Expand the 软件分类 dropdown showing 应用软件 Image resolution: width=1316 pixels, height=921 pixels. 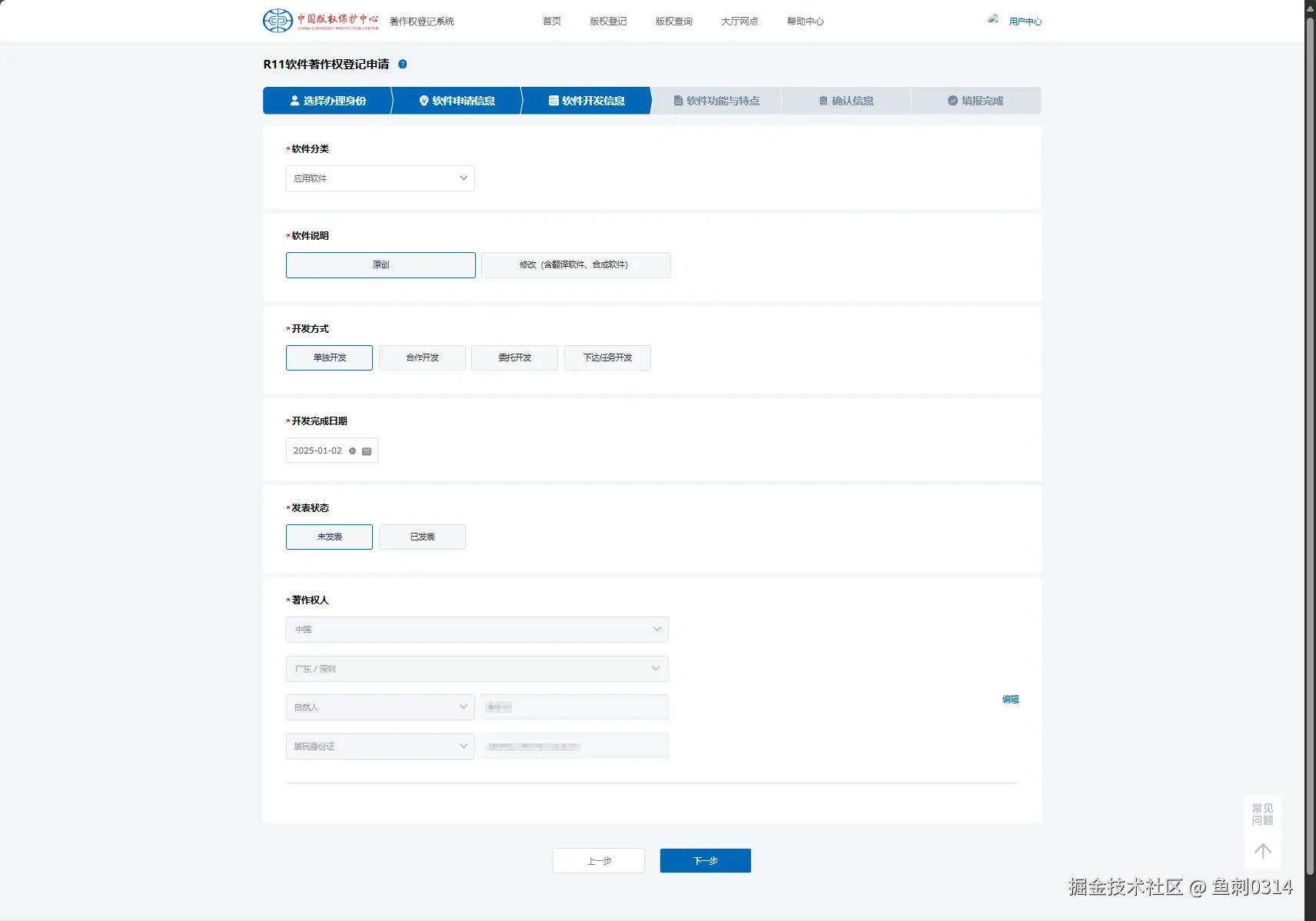pyautogui.click(x=381, y=178)
